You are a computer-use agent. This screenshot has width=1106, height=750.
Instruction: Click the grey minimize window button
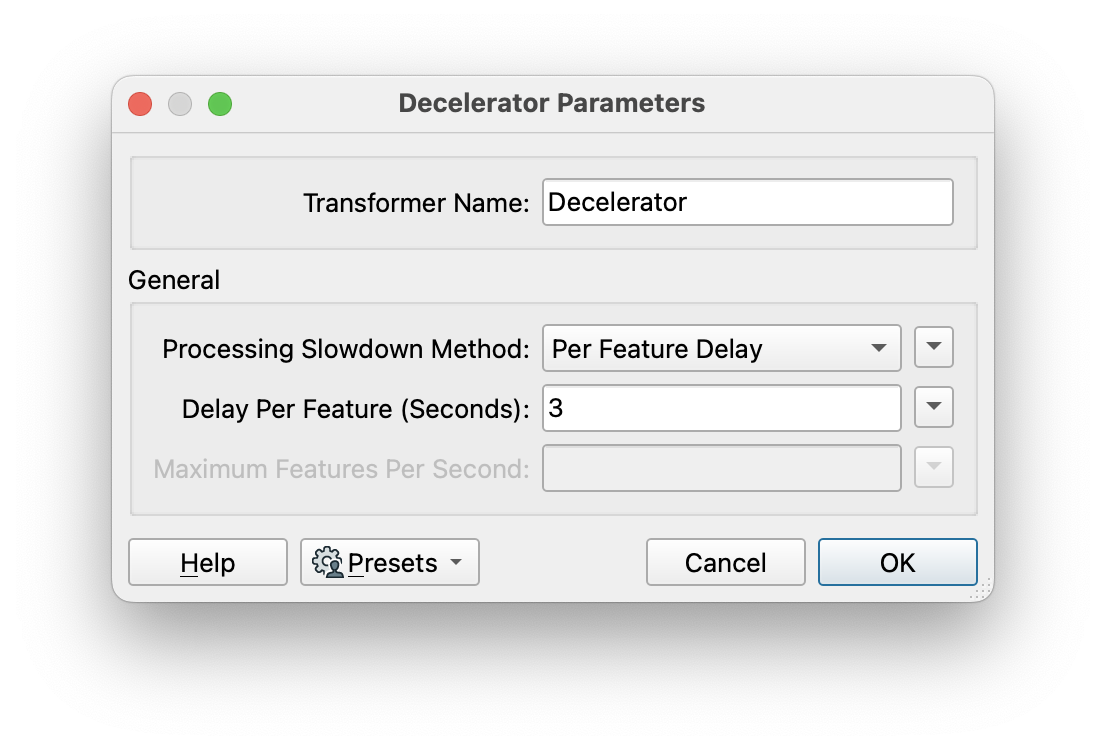pyautogui.click(x=180, y=104)
